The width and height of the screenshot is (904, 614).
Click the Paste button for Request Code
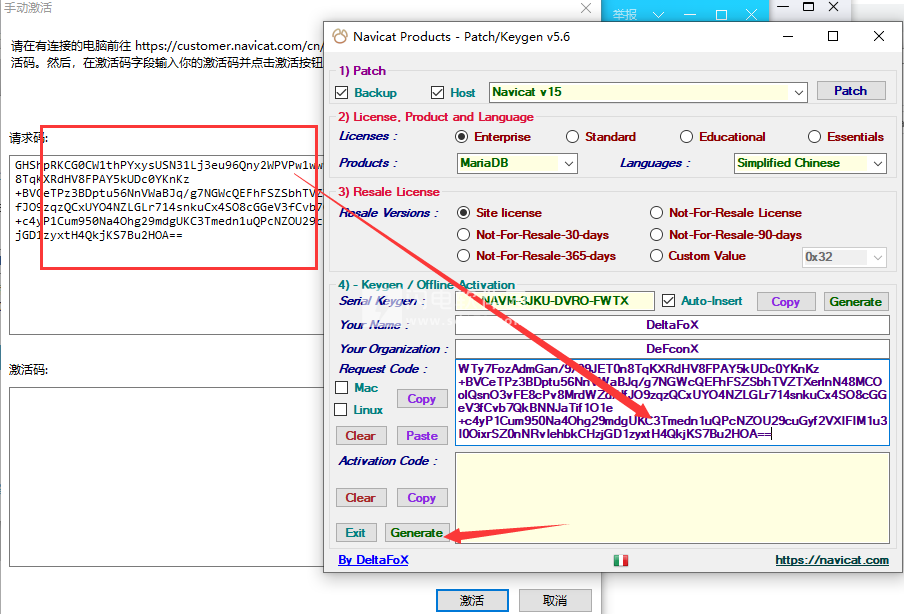pyautogui.click(x=422, y=436)
